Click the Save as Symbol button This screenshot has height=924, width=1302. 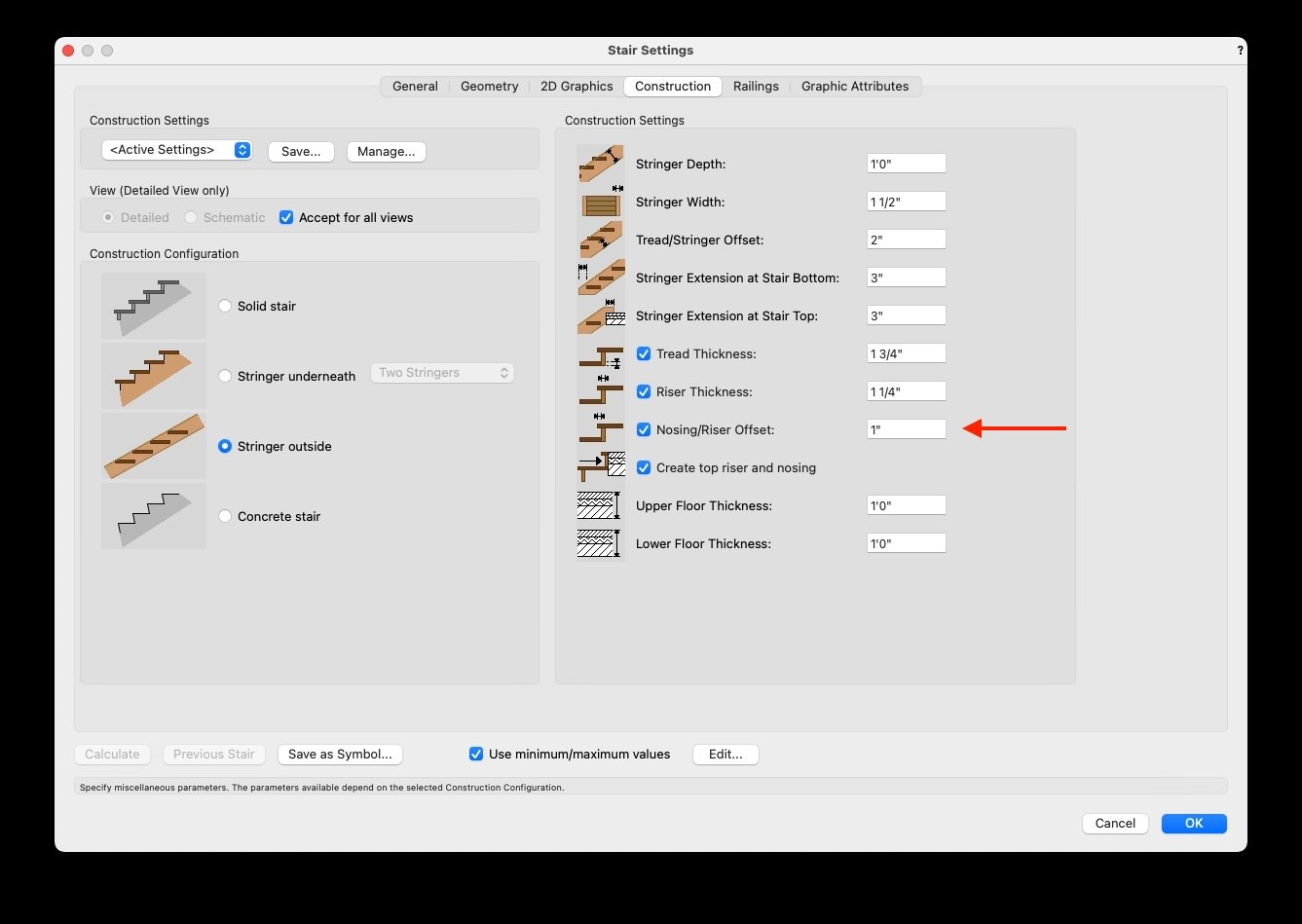340,754
